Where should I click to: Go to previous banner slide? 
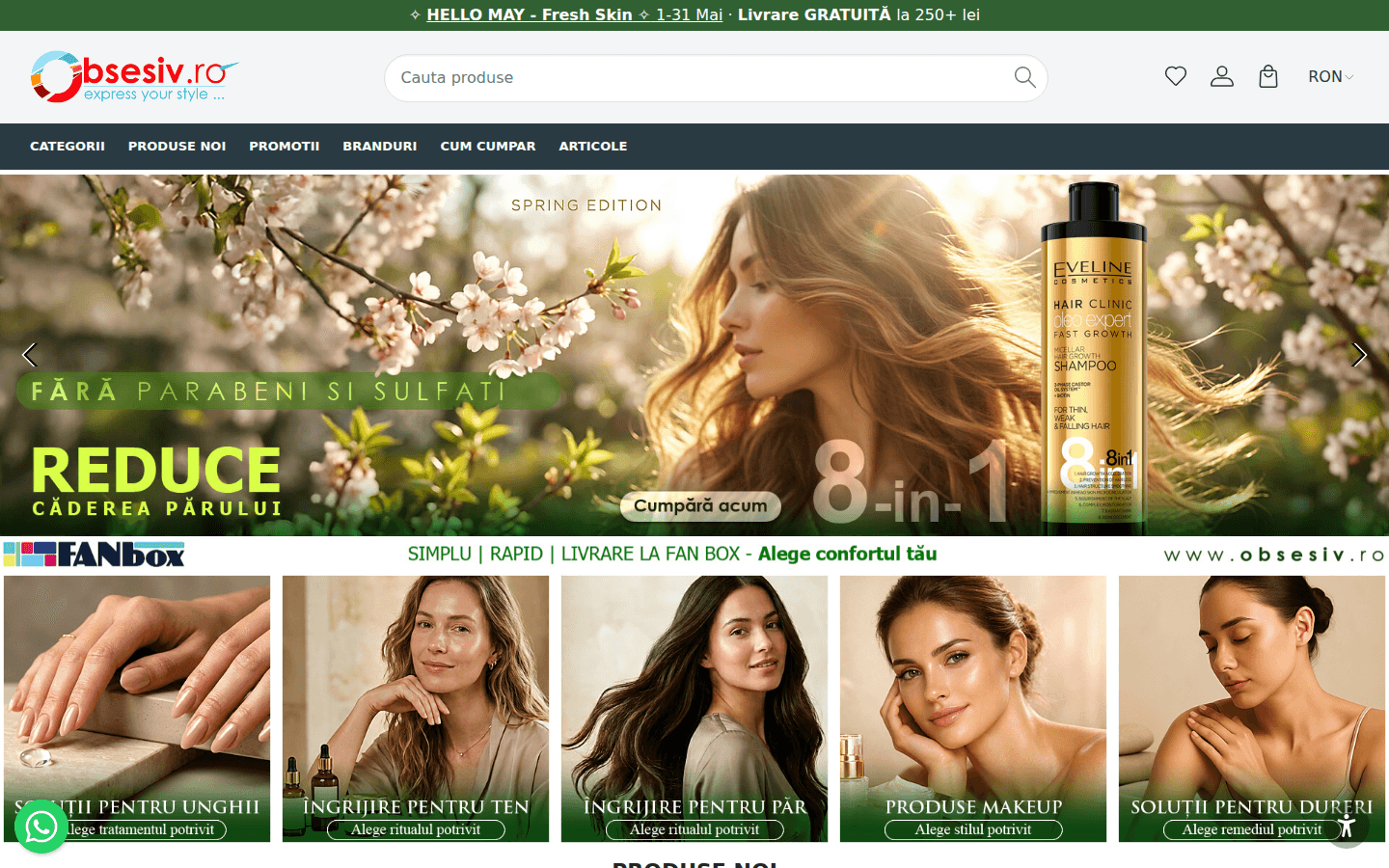29,355
